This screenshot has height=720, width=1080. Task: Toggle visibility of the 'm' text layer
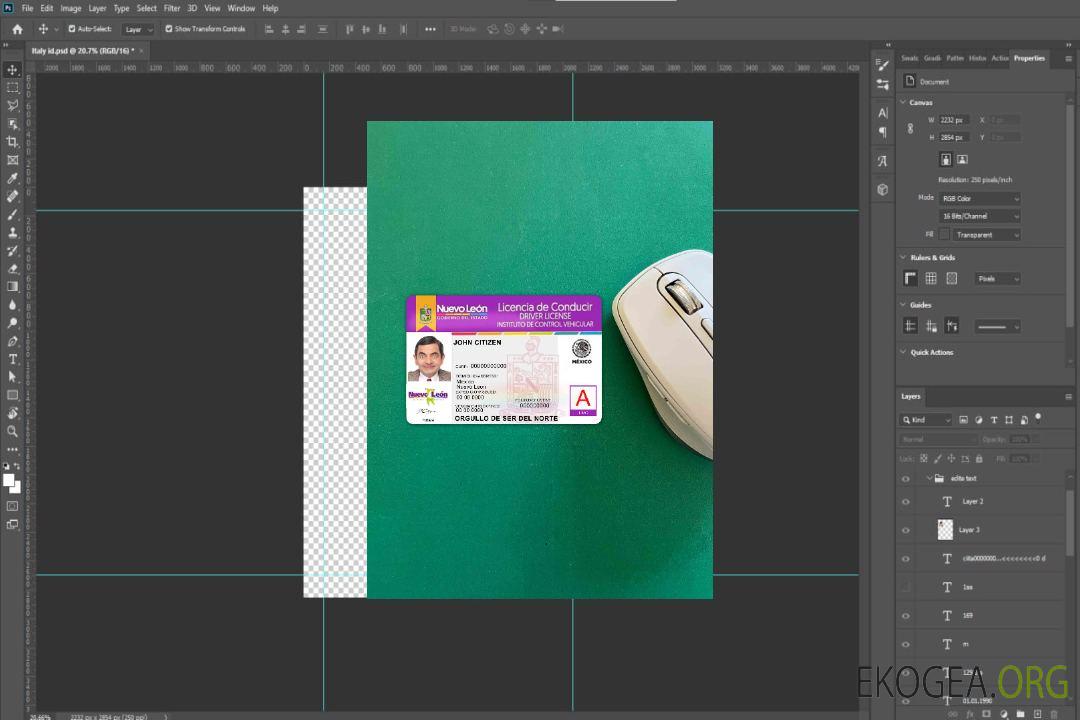coord(906,645)
